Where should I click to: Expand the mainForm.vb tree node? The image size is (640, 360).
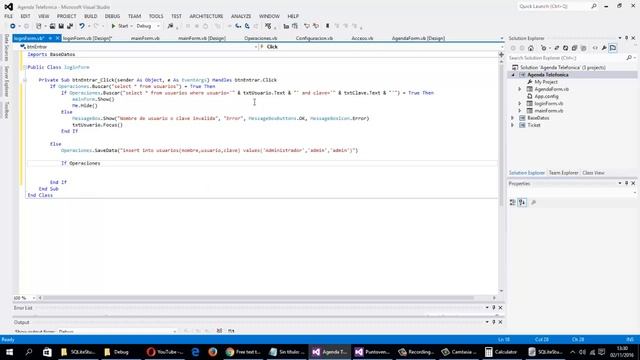click(520, 111)
